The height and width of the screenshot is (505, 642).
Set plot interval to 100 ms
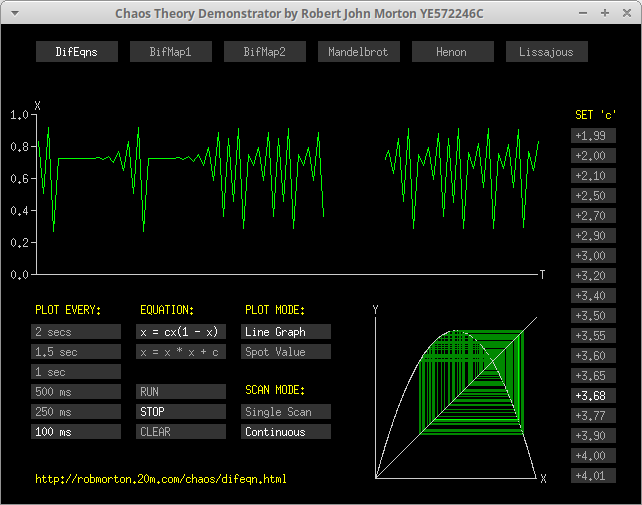(76, 432)
